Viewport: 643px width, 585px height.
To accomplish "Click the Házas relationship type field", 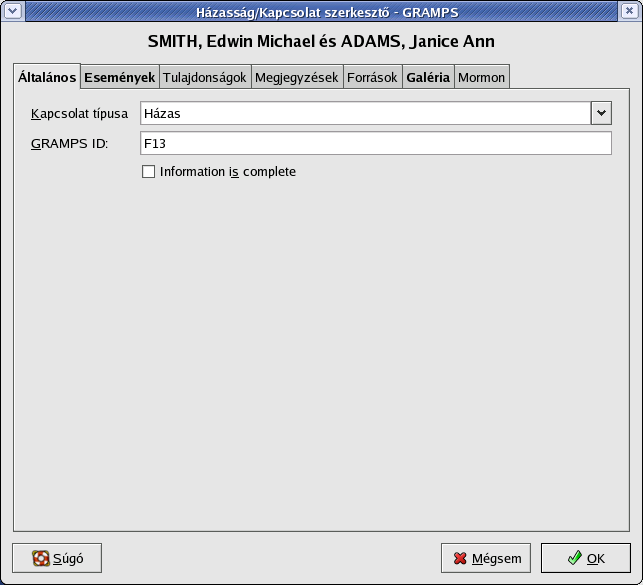I will click(365, 113).
